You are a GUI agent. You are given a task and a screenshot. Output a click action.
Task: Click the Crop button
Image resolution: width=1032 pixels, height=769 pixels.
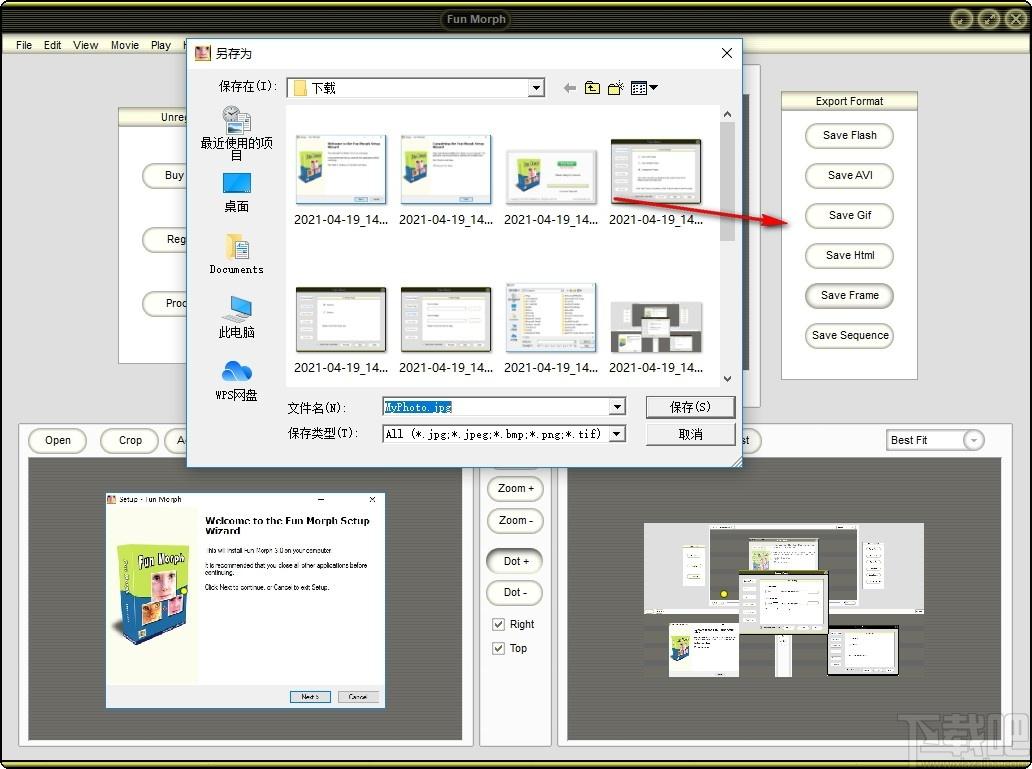pyautogui.click(x=130, y=440)
